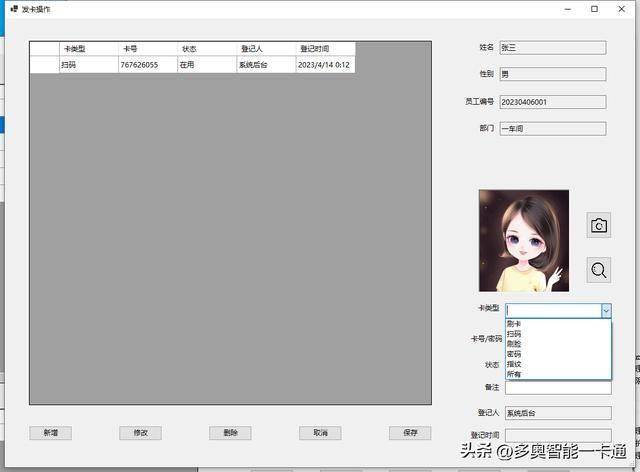Click the 登记人 column header in table
The height and width of the screenshot is (472, 640).
point(266,49)
